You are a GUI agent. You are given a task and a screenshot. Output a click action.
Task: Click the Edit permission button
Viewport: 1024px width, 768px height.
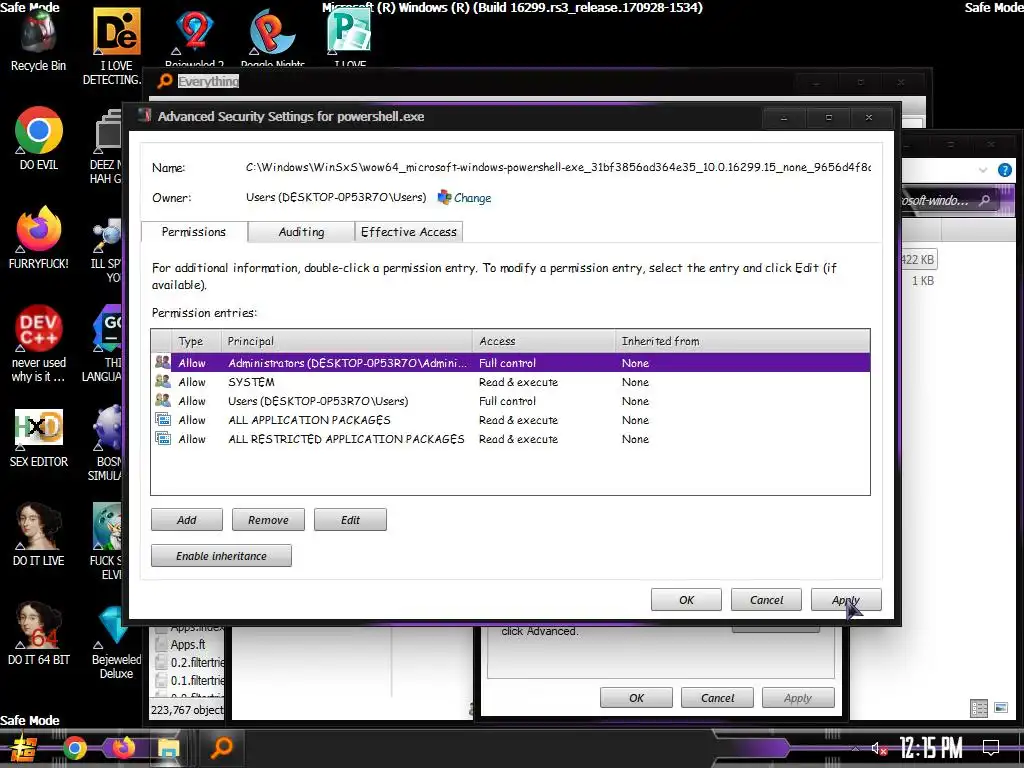tap(350, 520)
